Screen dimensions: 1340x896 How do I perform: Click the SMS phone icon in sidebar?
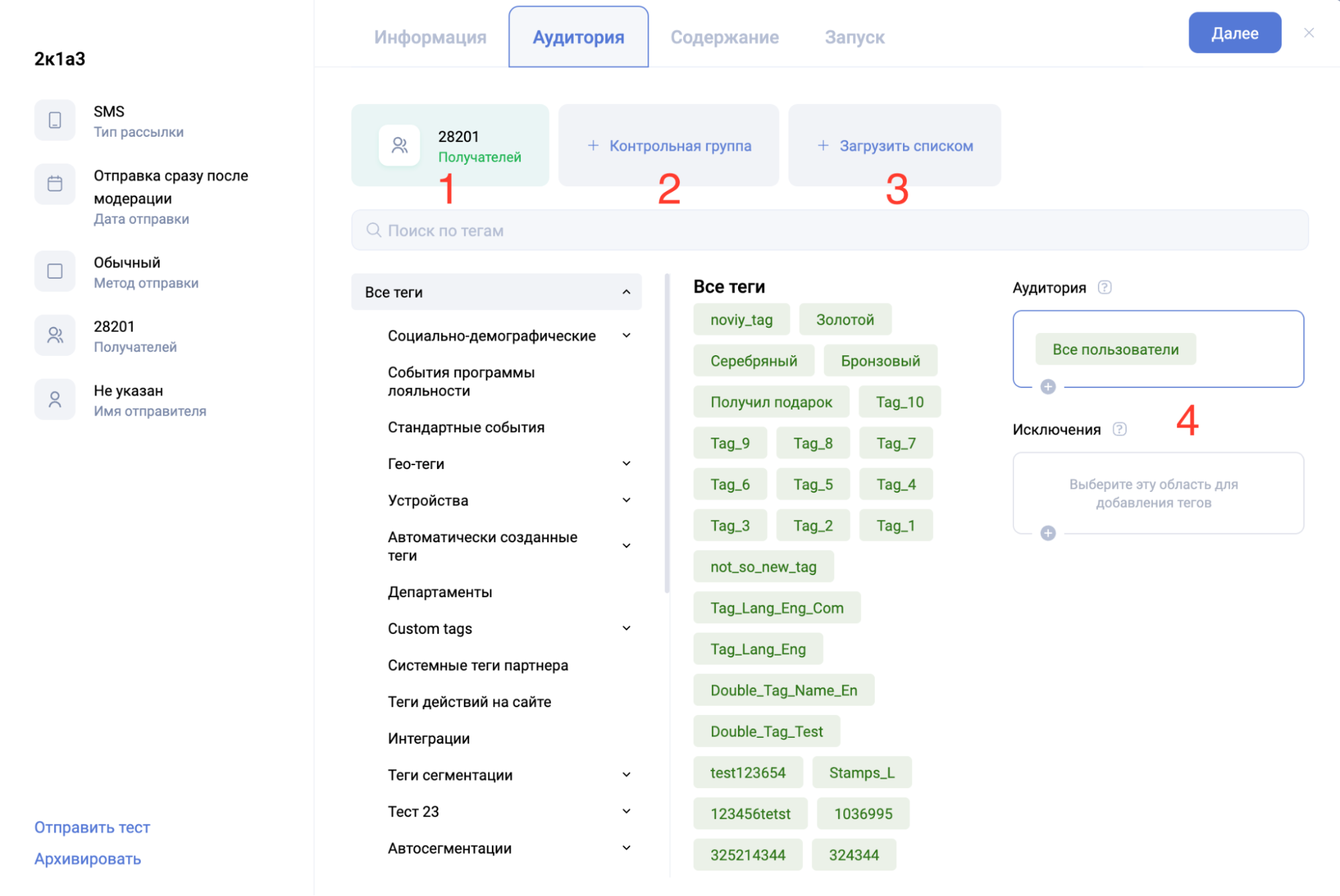pyautogui.click(x=55, y=120)
